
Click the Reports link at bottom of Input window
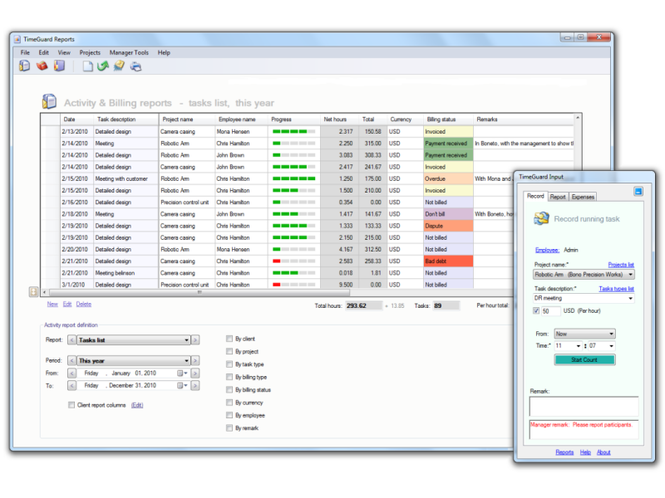pyautogui.click(x=564, y=452)
